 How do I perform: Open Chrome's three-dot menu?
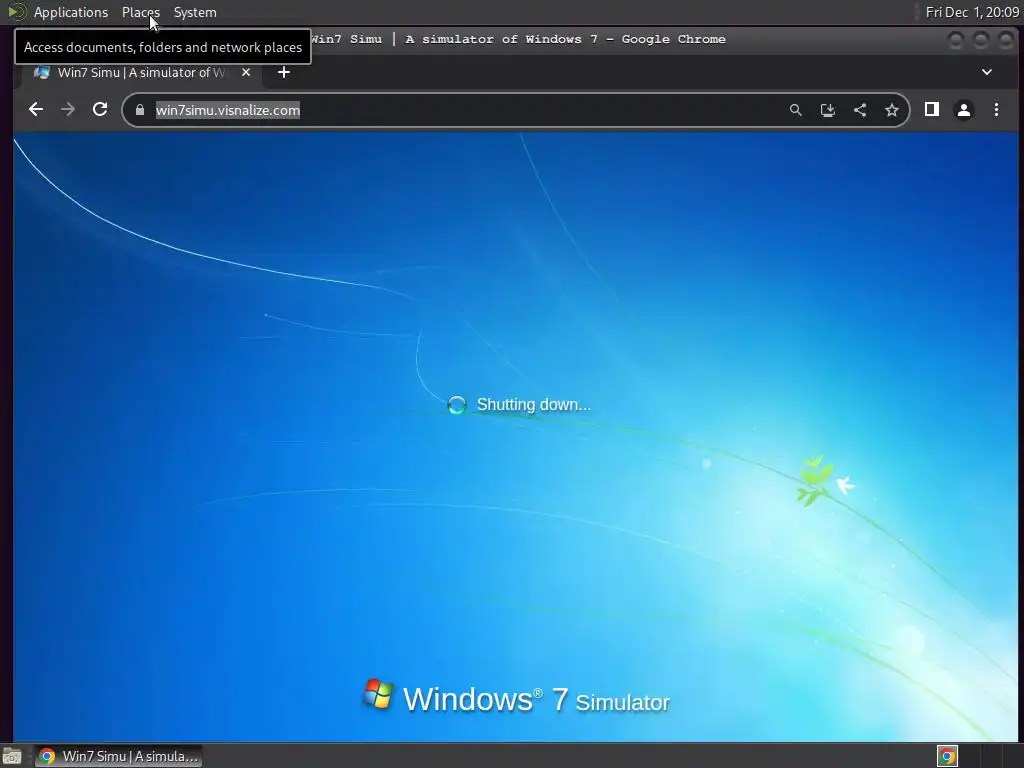(997, 110)
